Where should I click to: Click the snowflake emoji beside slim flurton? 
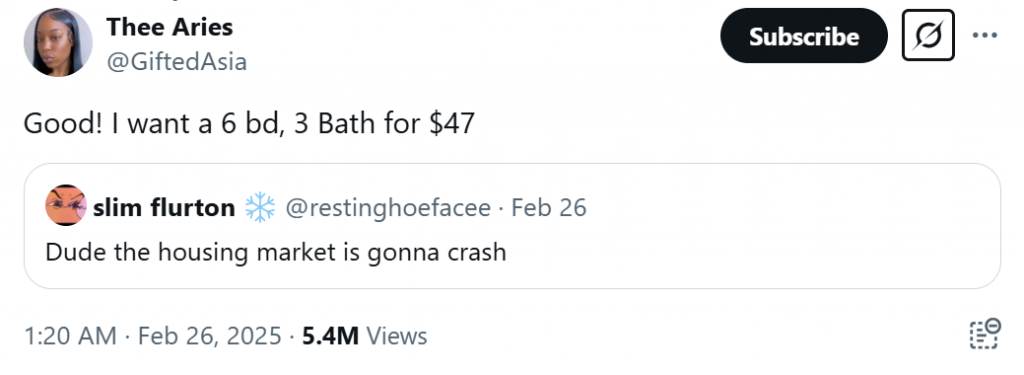pyautogui.click(x=260, y=208)
